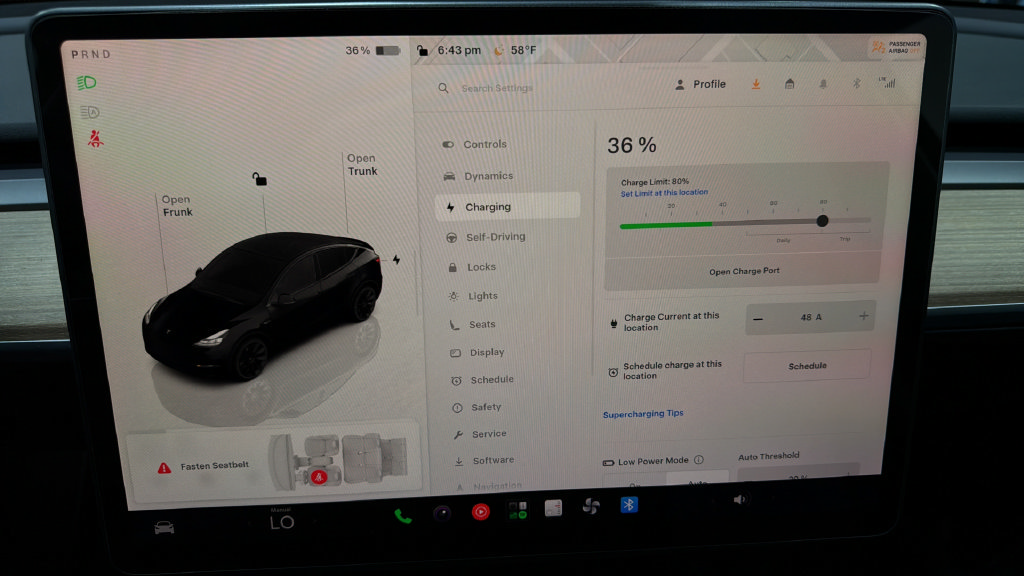The width and height of the screenshot is (1024, 576).
Task: Open the Supercharging Tips link
Action: (643, 414)
